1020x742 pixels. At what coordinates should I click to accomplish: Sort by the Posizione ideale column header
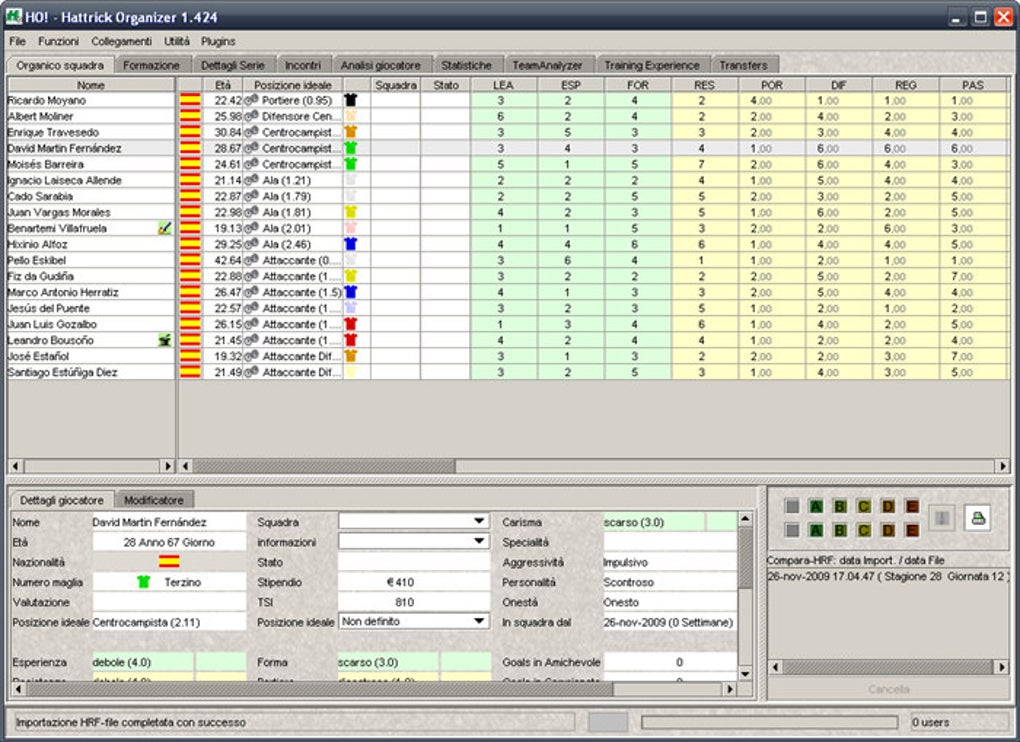(293, 85)
